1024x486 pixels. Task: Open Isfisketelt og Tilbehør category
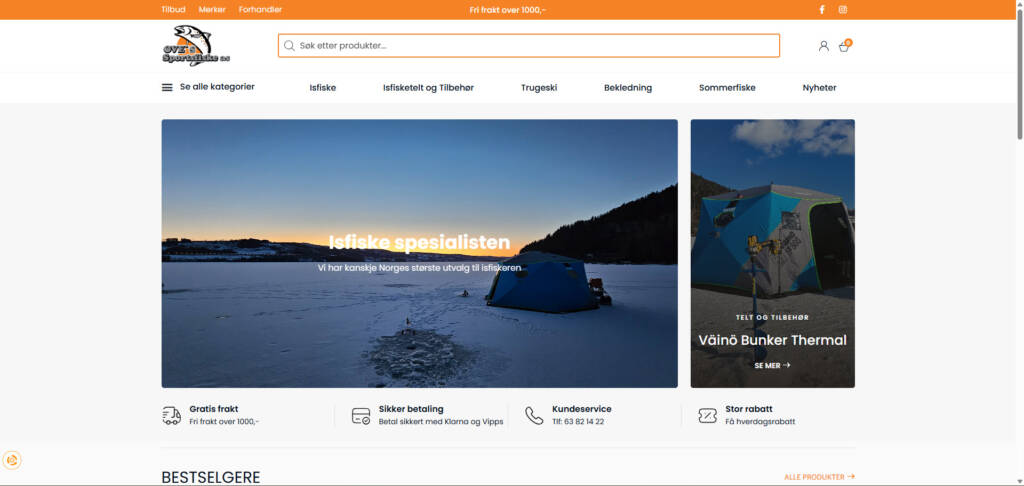coord(428,88)
